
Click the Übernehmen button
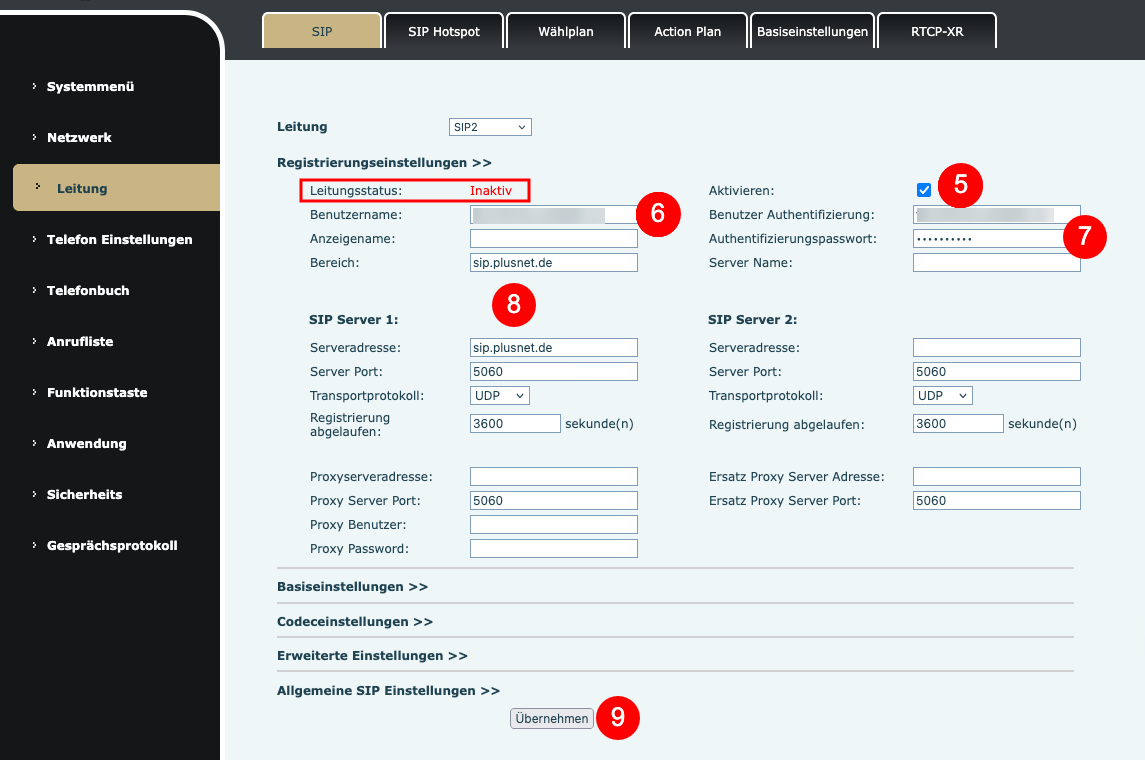(551, 718)
